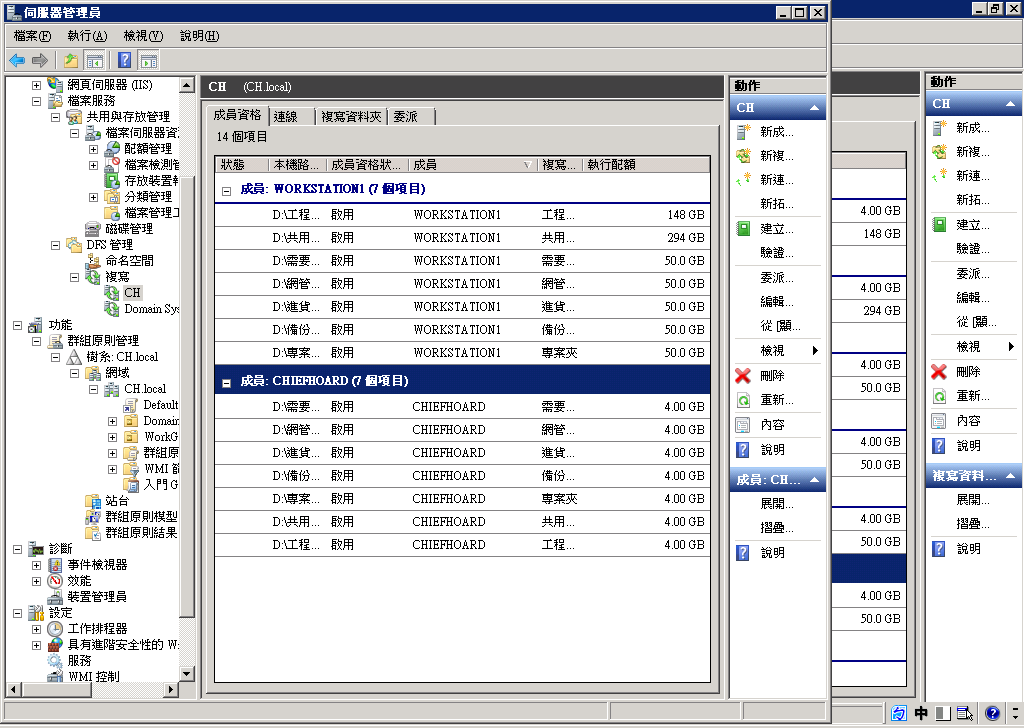Click the 新複... icon in front actions pane
Viewport: 1024px width, 728px height.
pyautogui.click(x=743, y=156)
